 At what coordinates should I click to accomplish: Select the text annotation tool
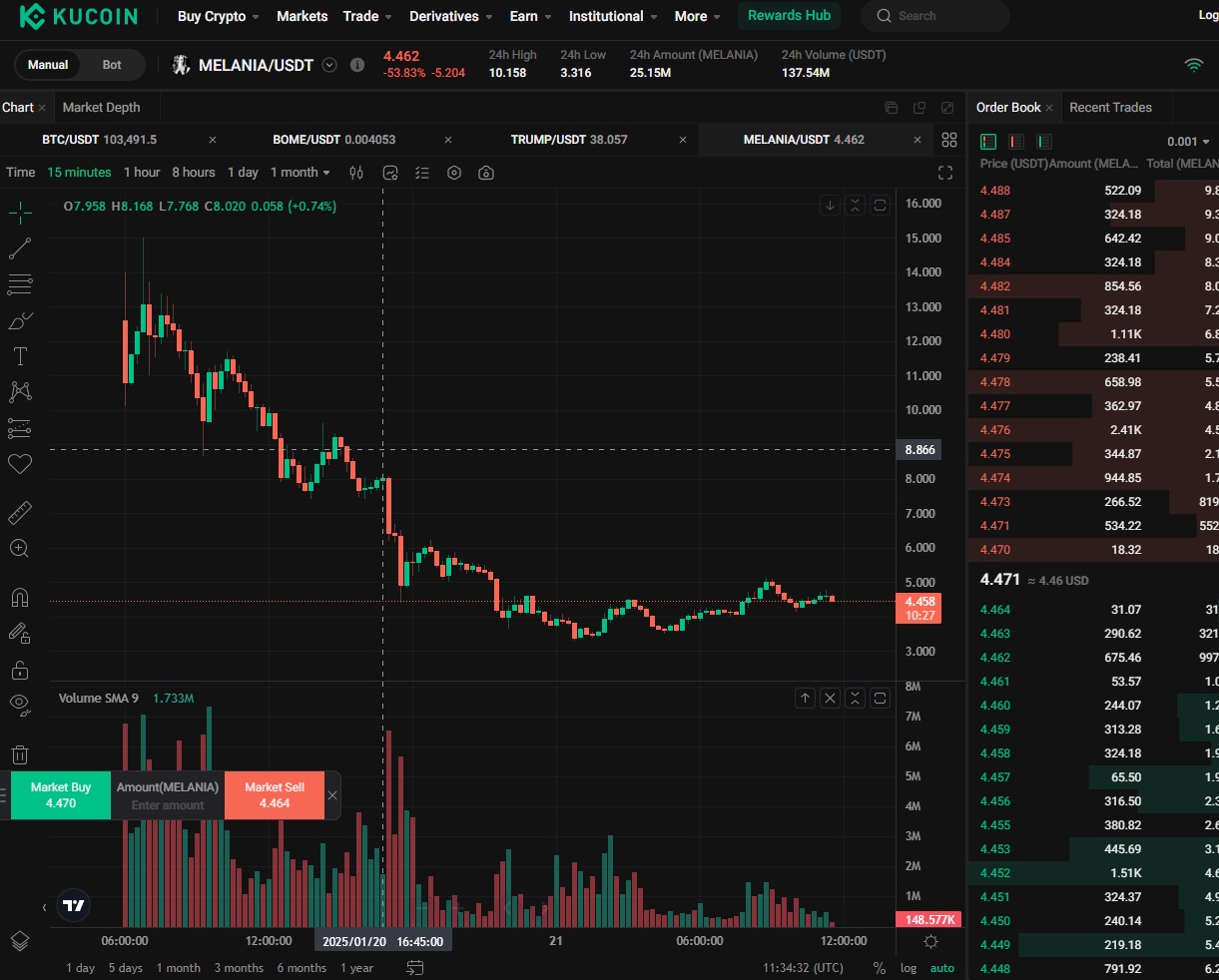(x=20, y=356)
